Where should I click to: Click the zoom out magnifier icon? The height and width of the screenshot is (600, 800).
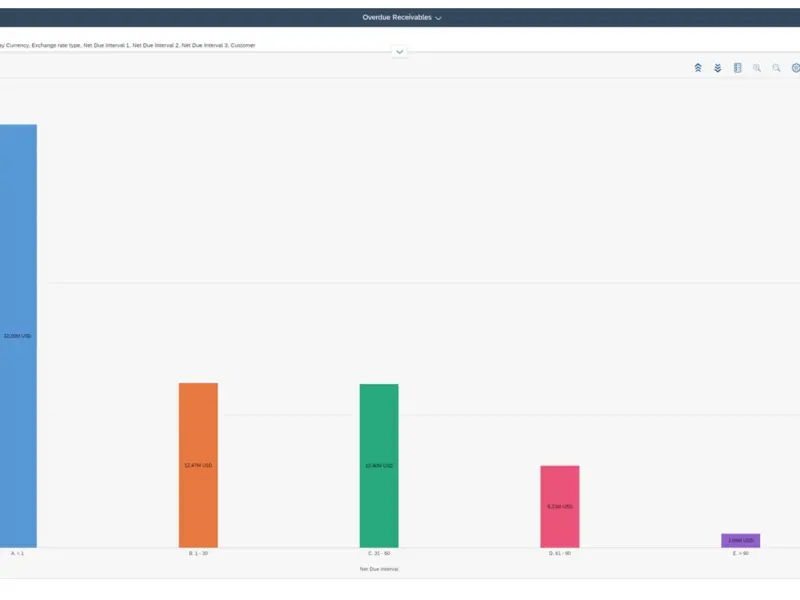pos(776,68)
